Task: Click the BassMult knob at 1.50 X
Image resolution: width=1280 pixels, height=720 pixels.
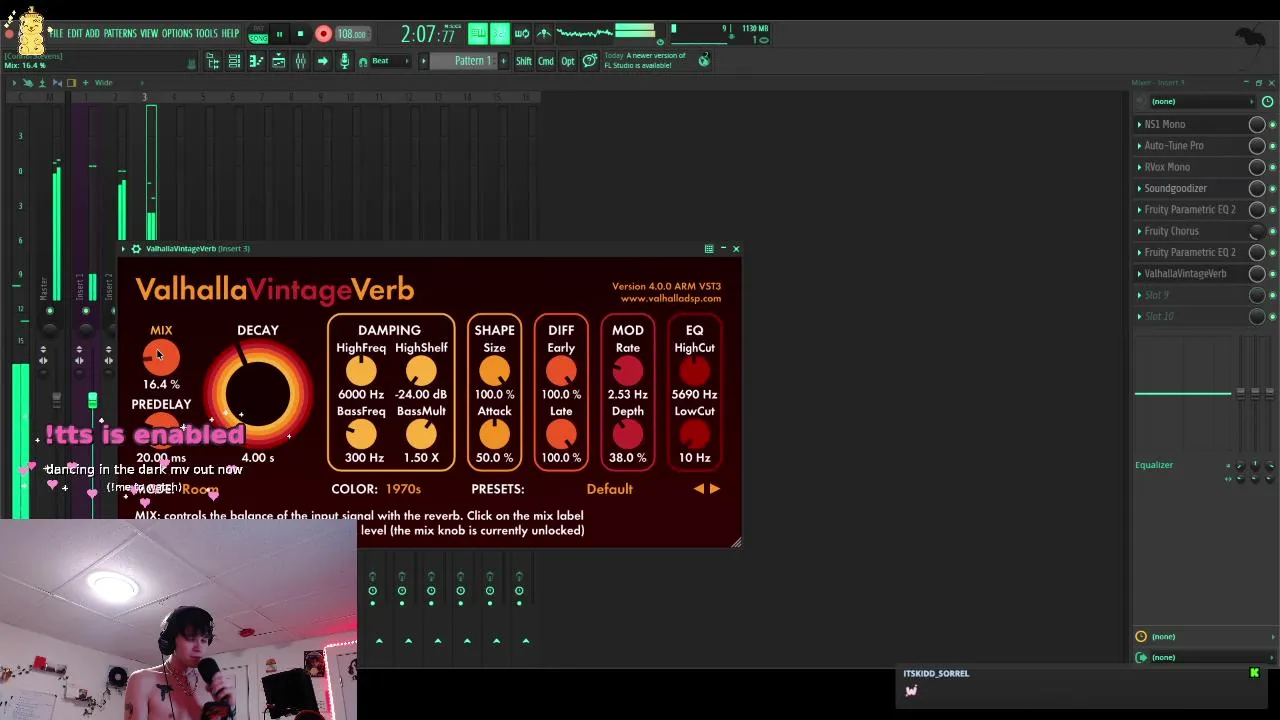Action: point(421,434)
